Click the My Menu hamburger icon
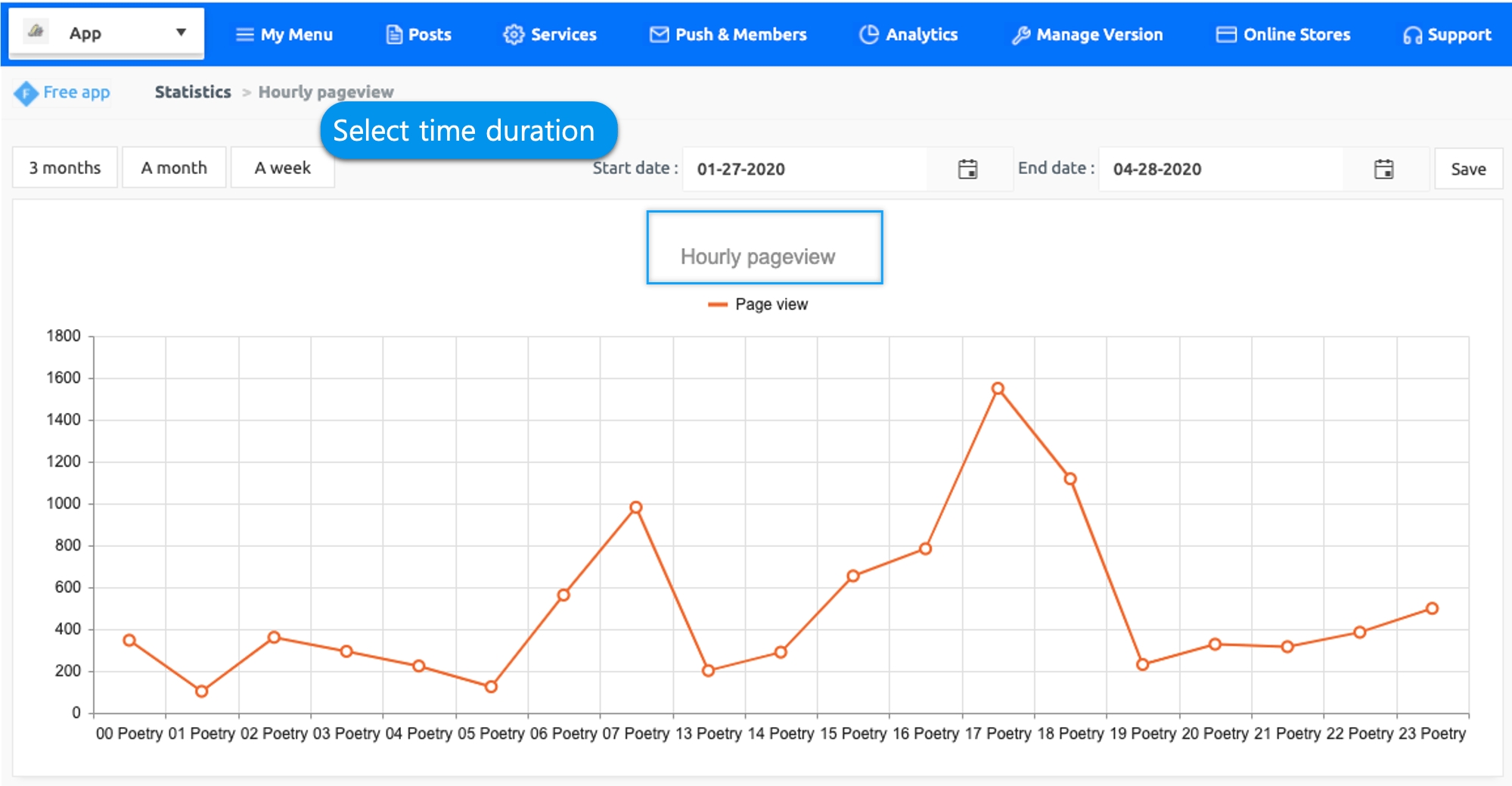This screenshot has width=1512, height=786. [244, 35]
